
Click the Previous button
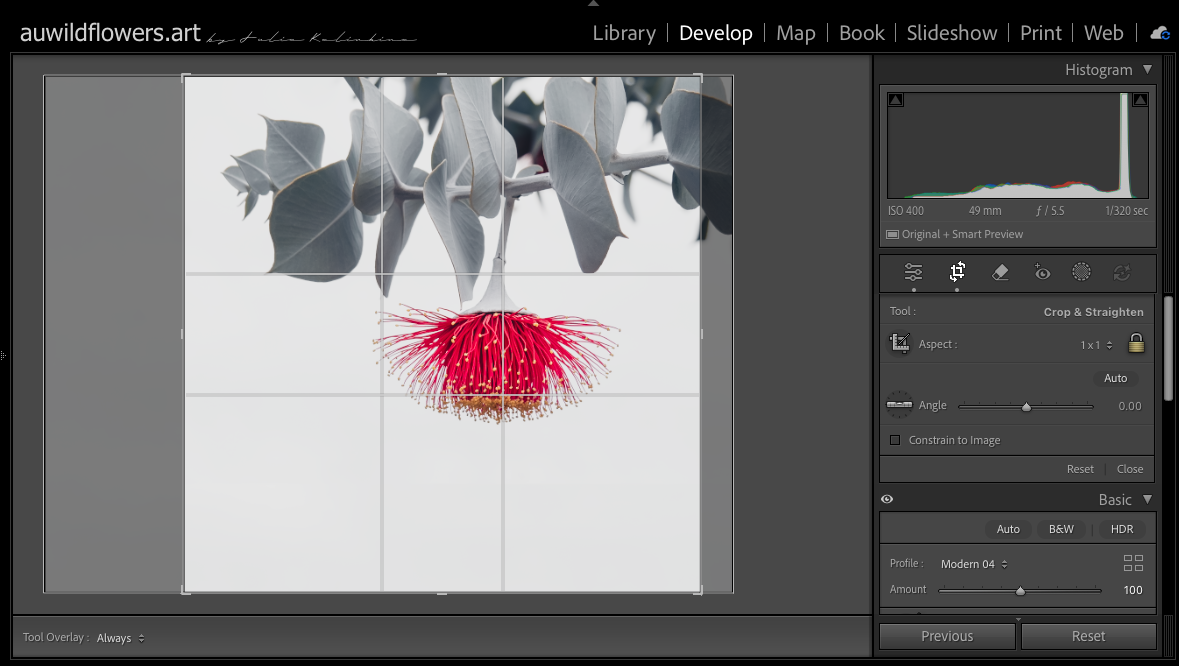coord(947,636)
